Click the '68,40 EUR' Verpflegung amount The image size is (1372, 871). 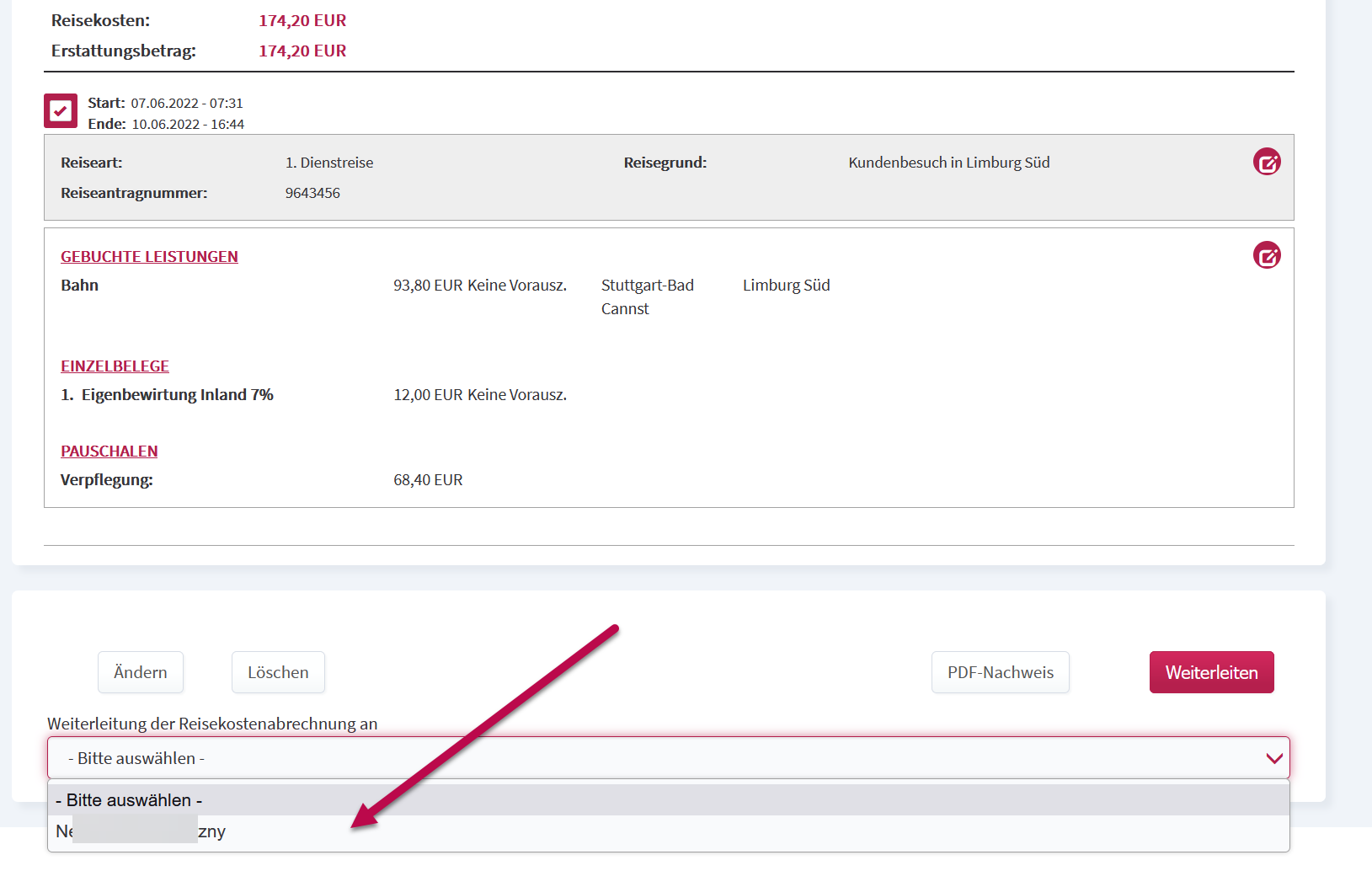click(428, 480)
